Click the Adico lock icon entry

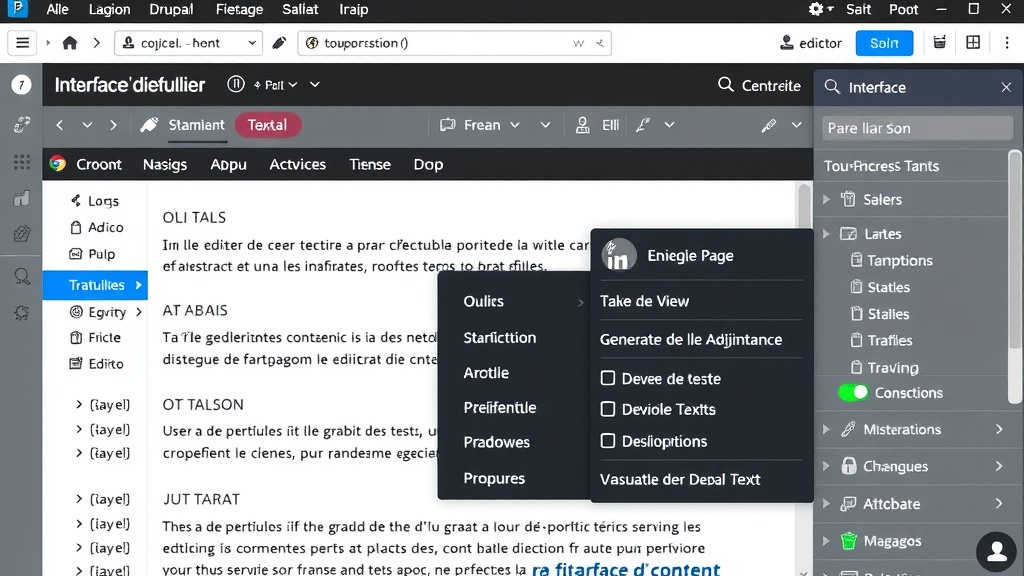tap(75, 227)
